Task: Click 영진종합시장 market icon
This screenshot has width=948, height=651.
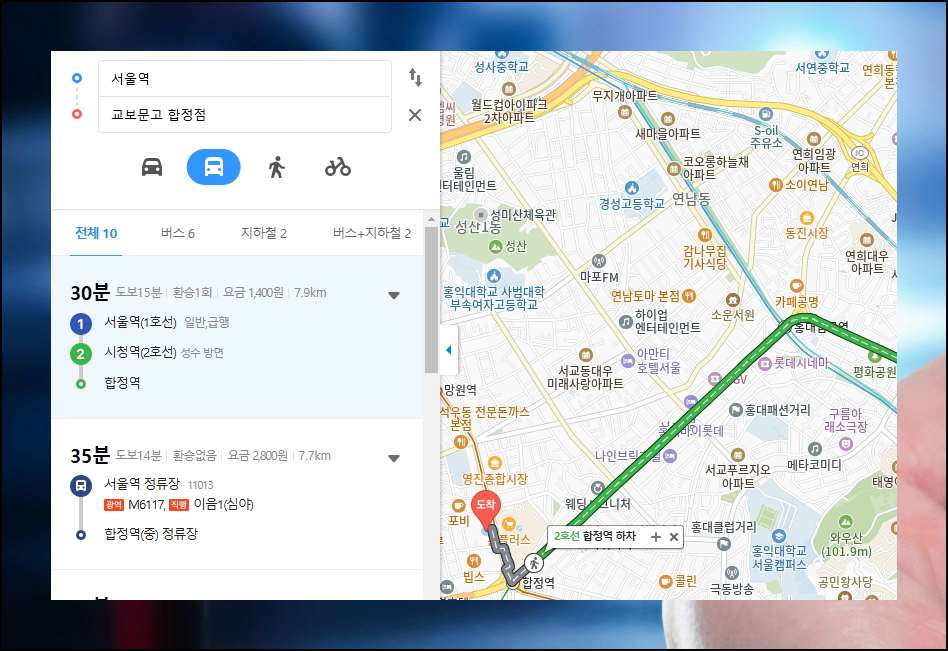Action: [x=495, y=464]
